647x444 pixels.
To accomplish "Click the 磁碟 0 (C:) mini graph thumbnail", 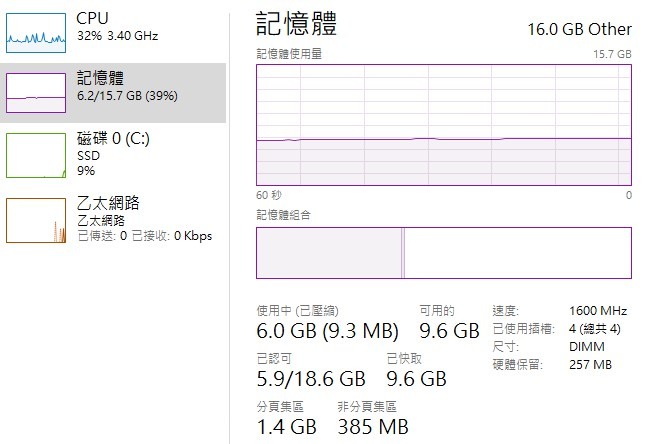I will [37, 153].
